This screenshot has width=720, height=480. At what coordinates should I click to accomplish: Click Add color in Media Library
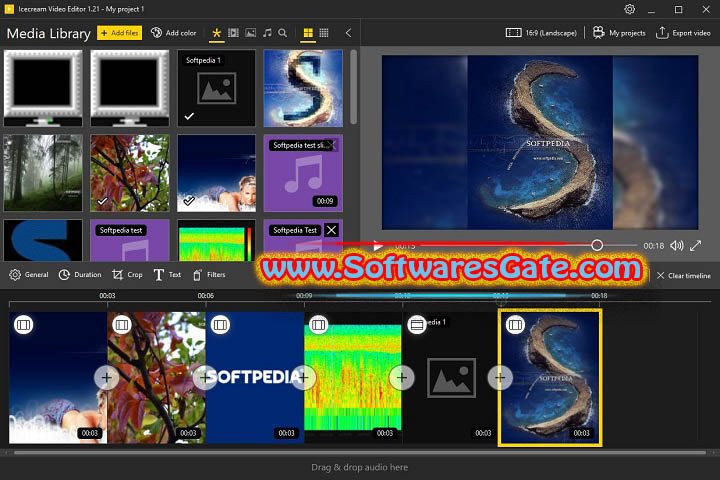pyautogui.click(x=174, y=33)
